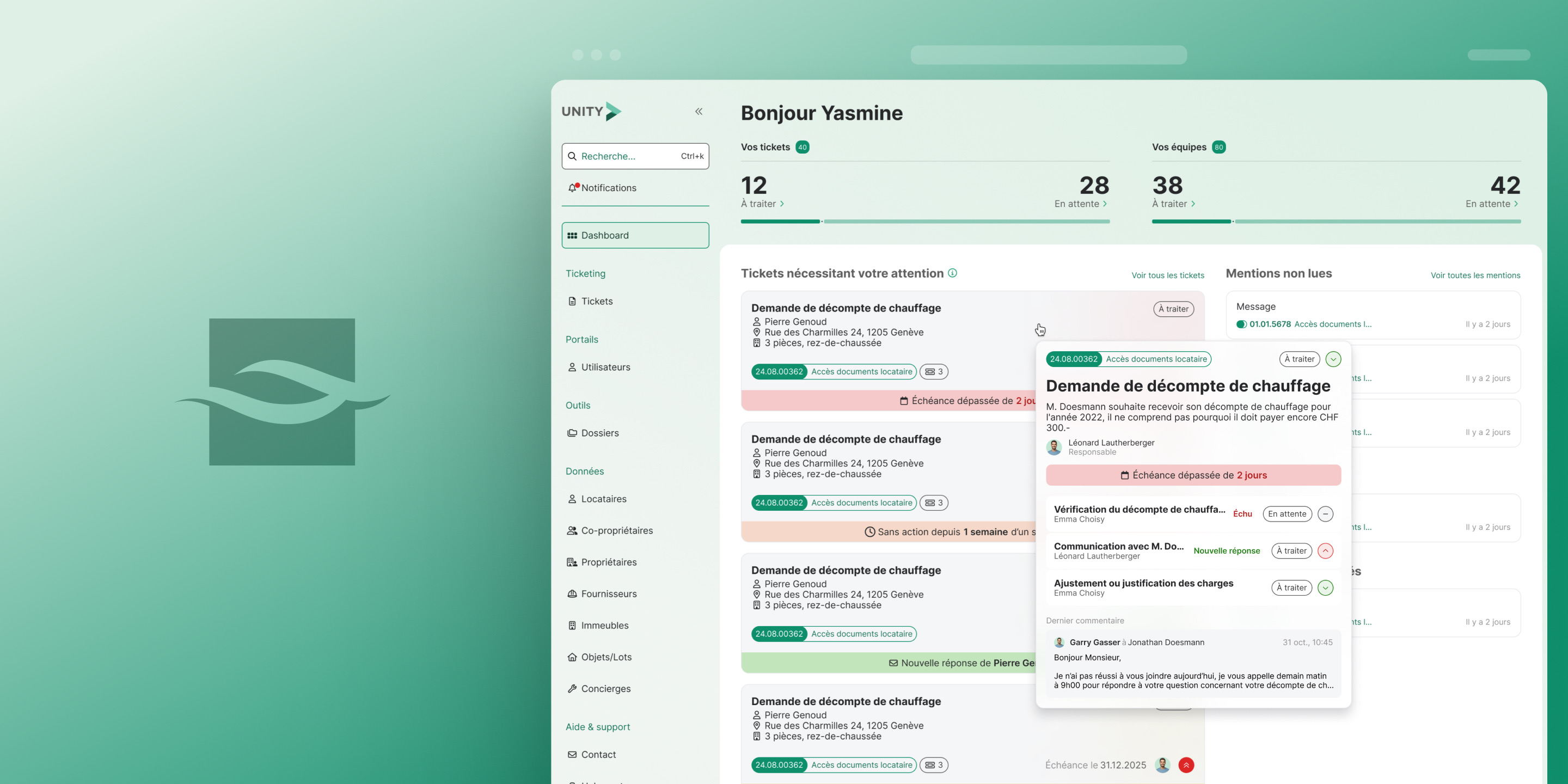Image resolution: width=1568 pixels, height=784 pixels.
Task: Expand green chevron in popup header
Action: [1333, 359]
